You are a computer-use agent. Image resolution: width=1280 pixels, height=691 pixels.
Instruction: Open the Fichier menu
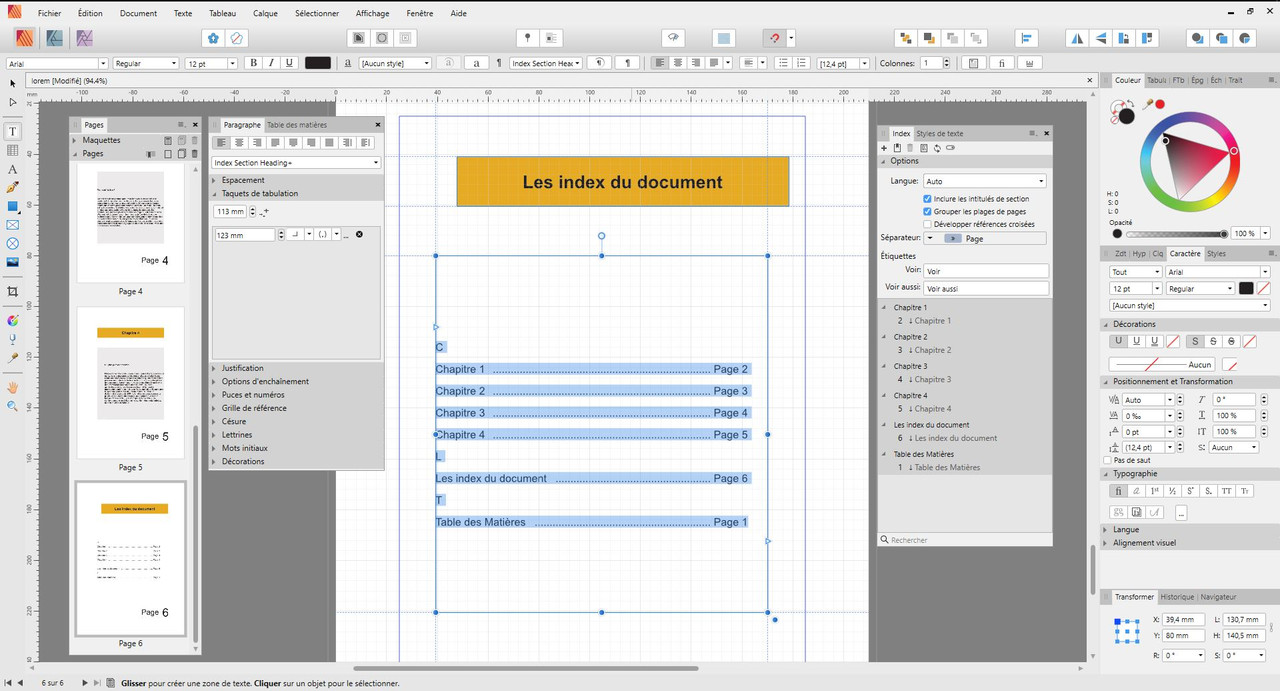coord(49,14)
